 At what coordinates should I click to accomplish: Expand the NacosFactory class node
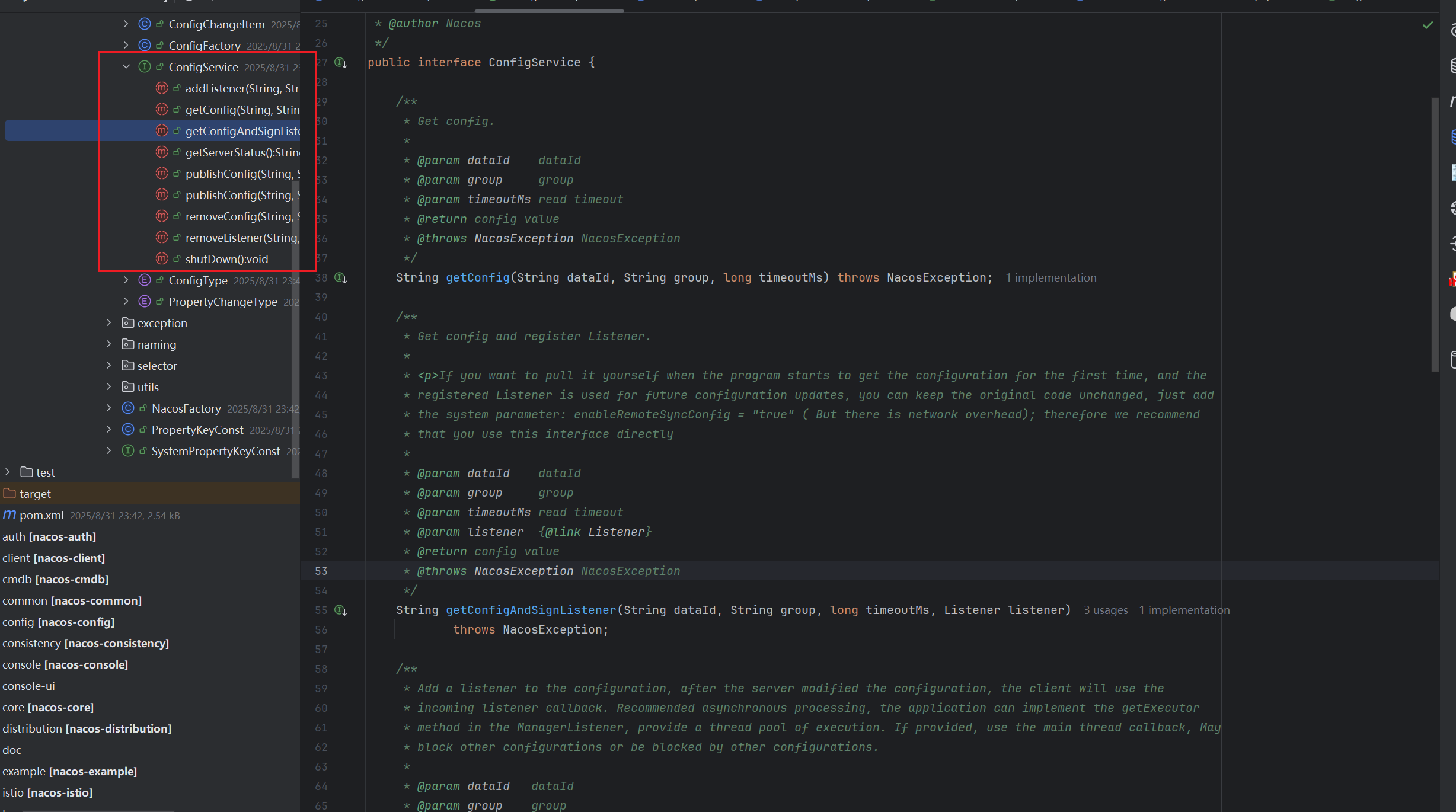click(x=109, y=408)
